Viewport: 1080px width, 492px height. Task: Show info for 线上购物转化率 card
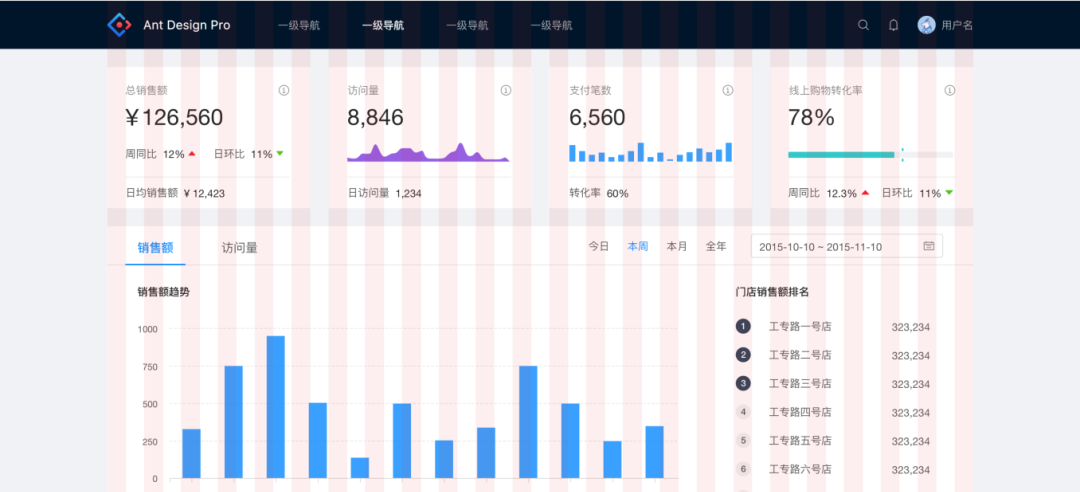pyautogui.click(x=950, y=90)
